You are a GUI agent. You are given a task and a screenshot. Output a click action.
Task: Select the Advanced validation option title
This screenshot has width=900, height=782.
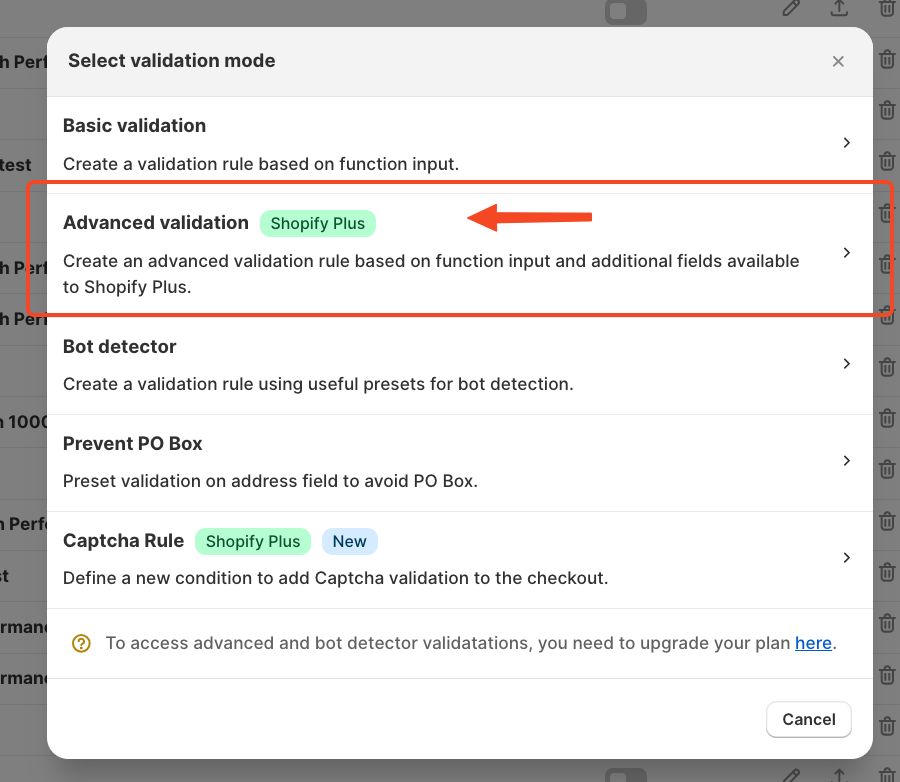point(156,223)
